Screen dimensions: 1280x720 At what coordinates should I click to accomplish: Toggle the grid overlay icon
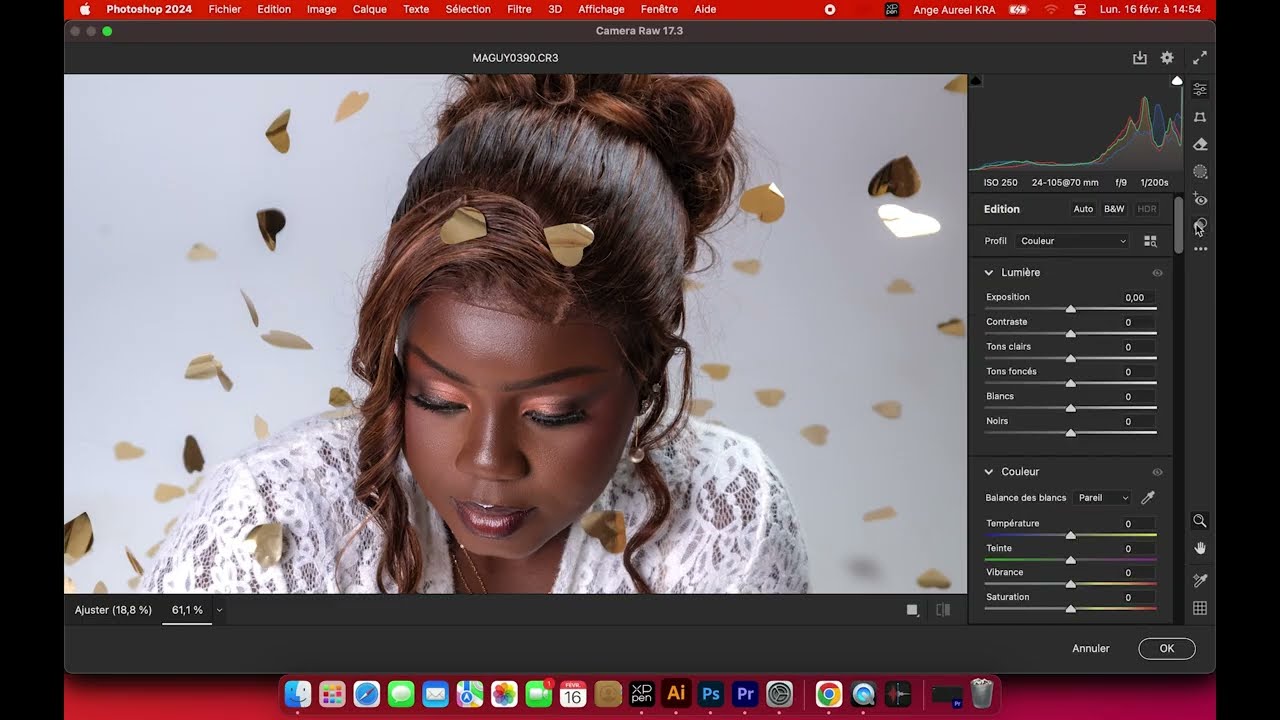point(1200,608)
